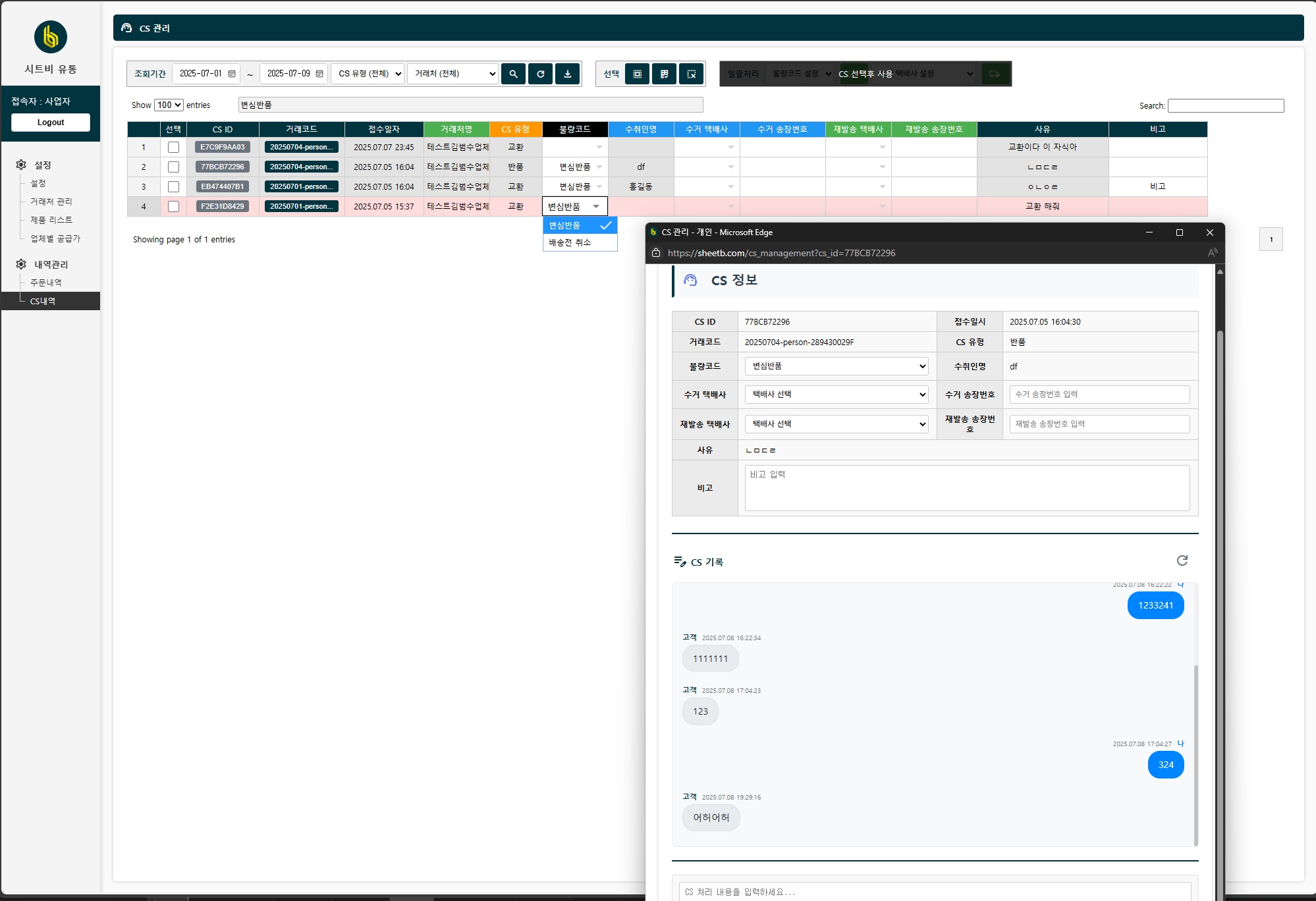
Task: Click the Edge read aloud icon
Action: pos(1213,253)
